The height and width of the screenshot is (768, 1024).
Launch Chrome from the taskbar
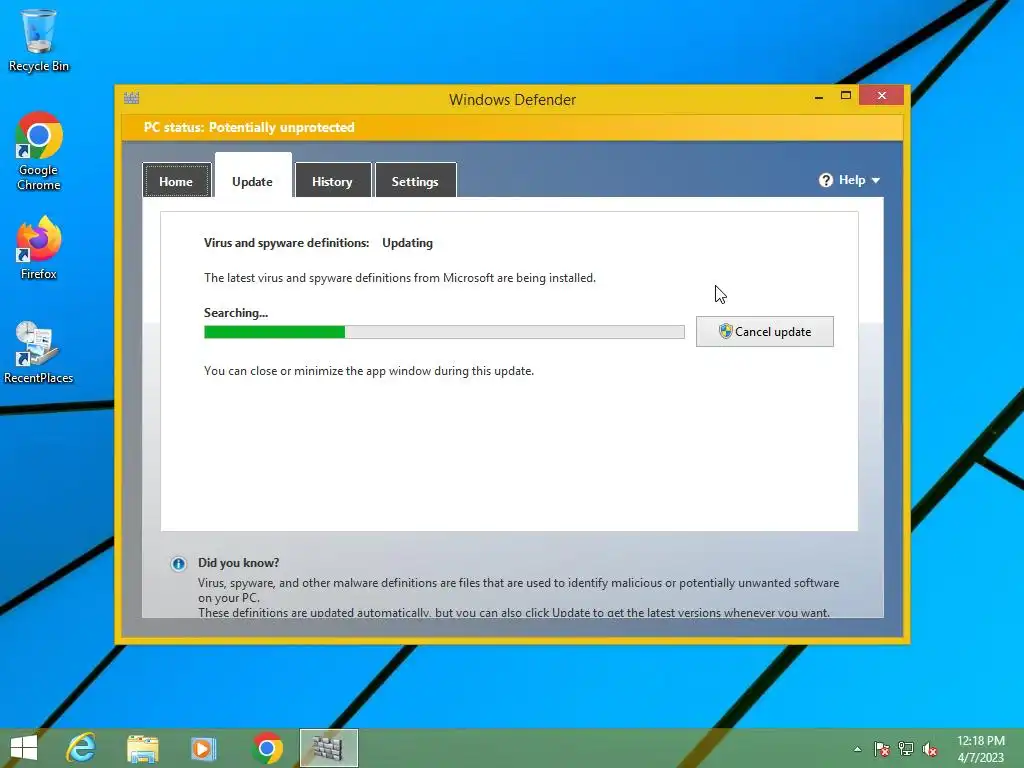(266, 748)
